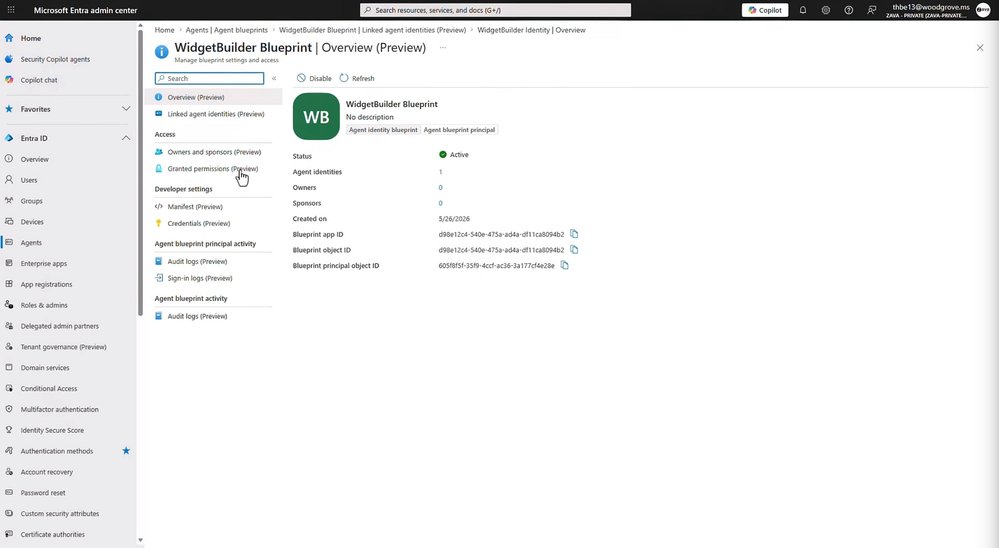Image resolution: width=999 pixels, height=548 pixels.
Task: Click Home breadcrumb link
Action: tap(164, 30)
